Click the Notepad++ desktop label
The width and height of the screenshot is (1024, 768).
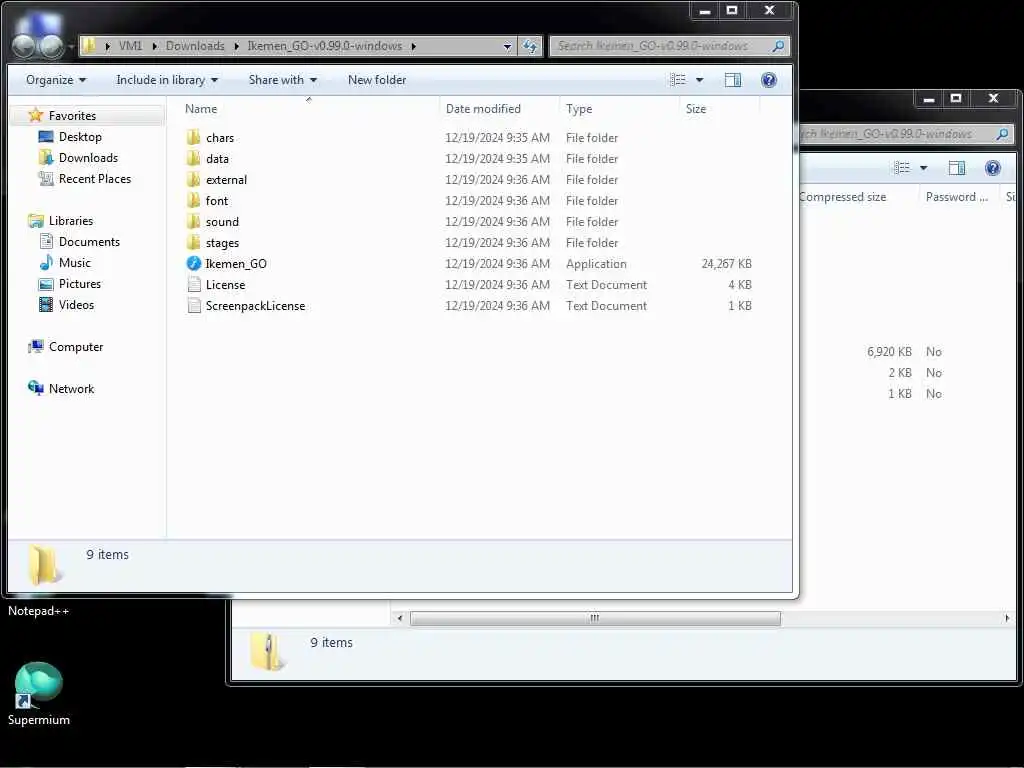[39, 611]
